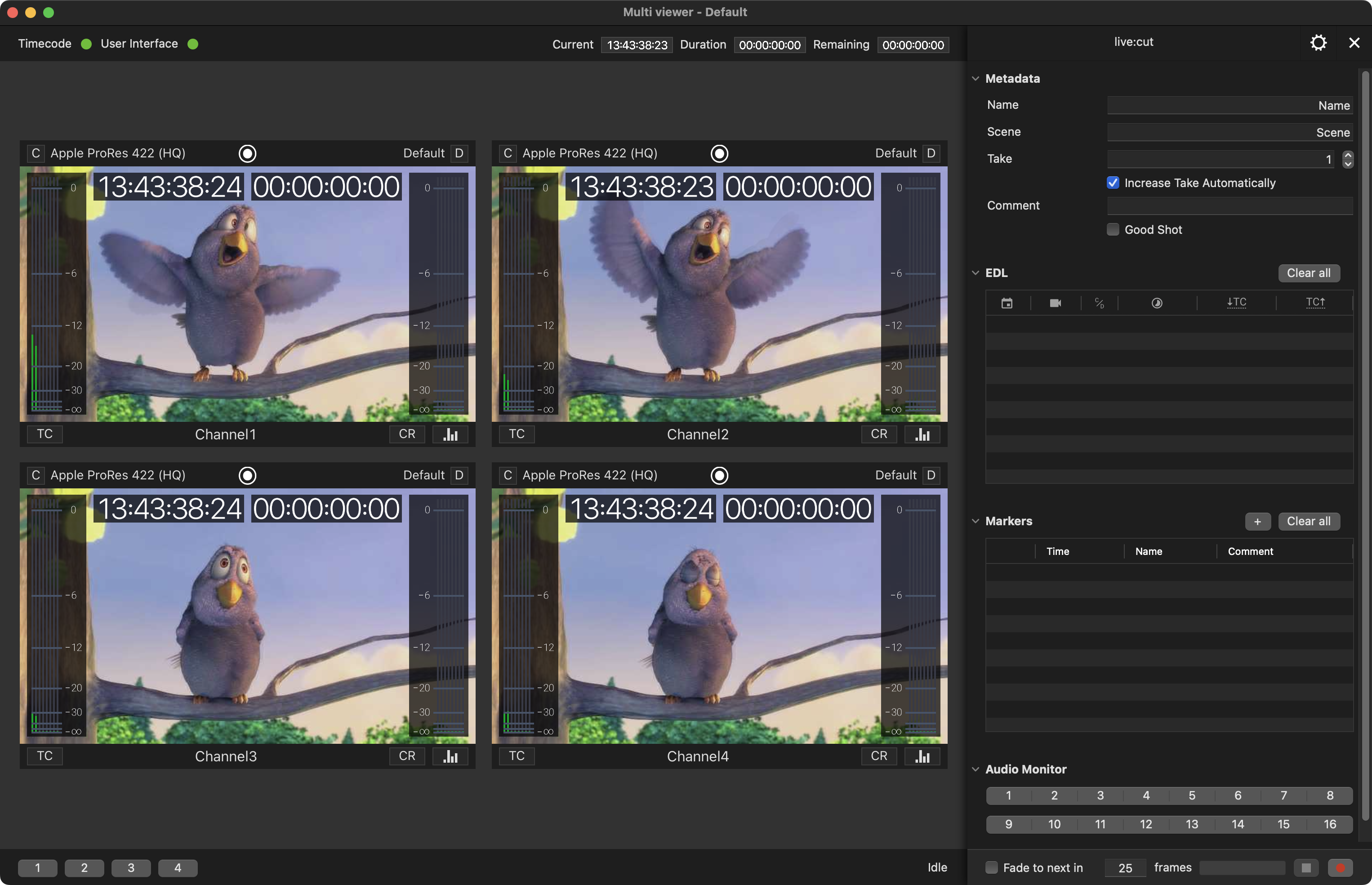Toggle CR button on Channel4
Viewport: 1372px width, 885px height.
879,756
